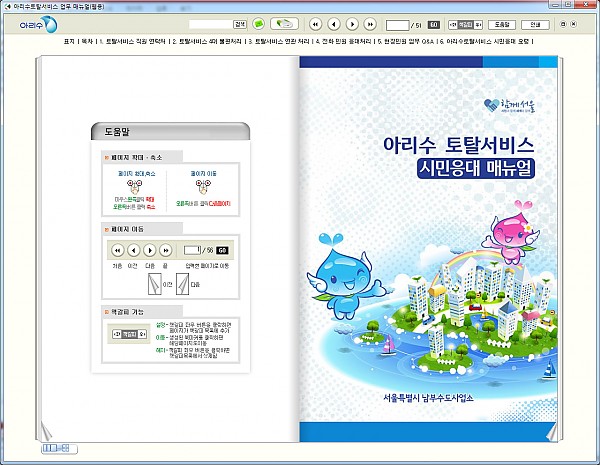Click the Arisu logo in the toolbar
This screenshot has width=600, height=465.
[38, 25]
